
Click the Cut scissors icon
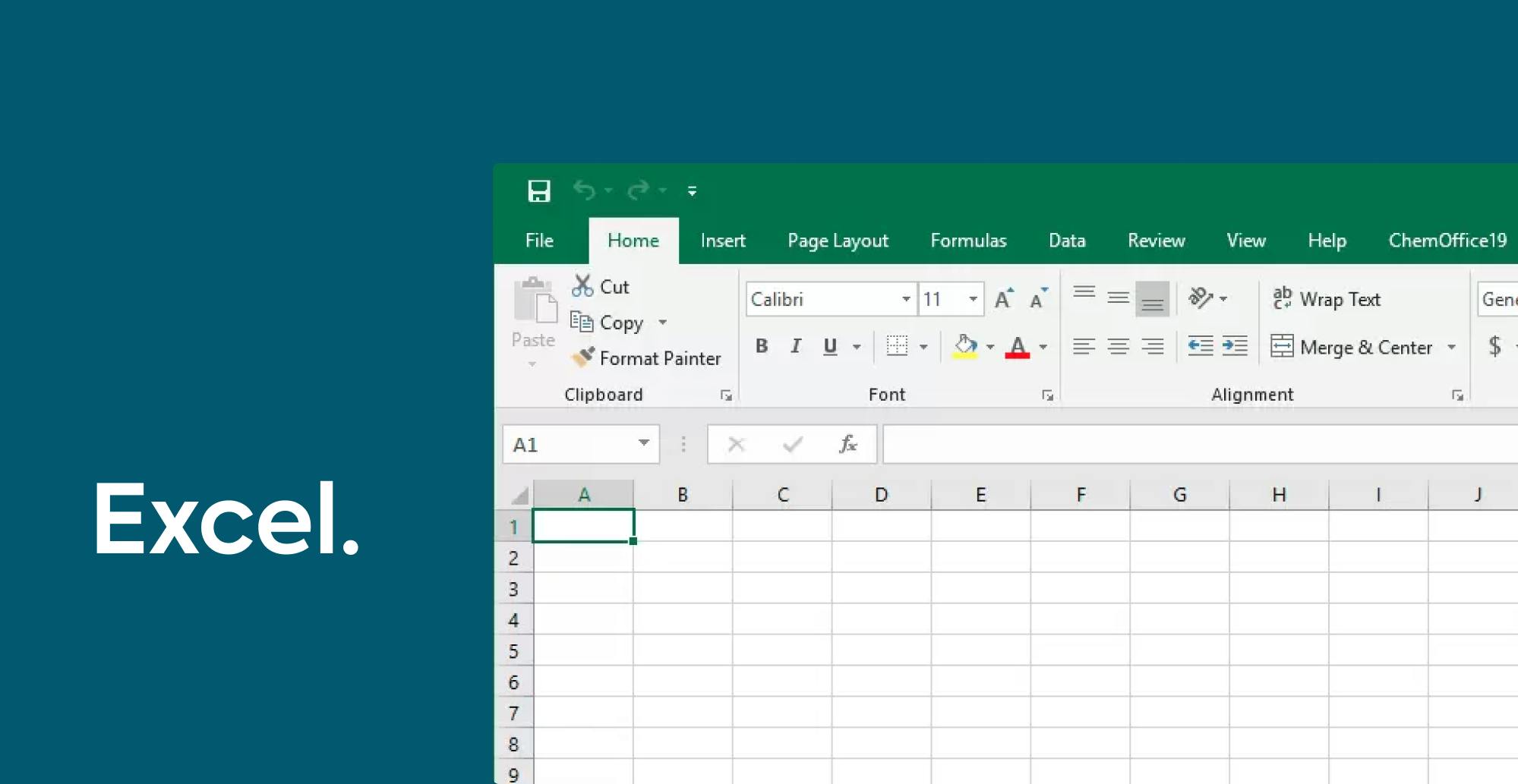coord(582,286)
